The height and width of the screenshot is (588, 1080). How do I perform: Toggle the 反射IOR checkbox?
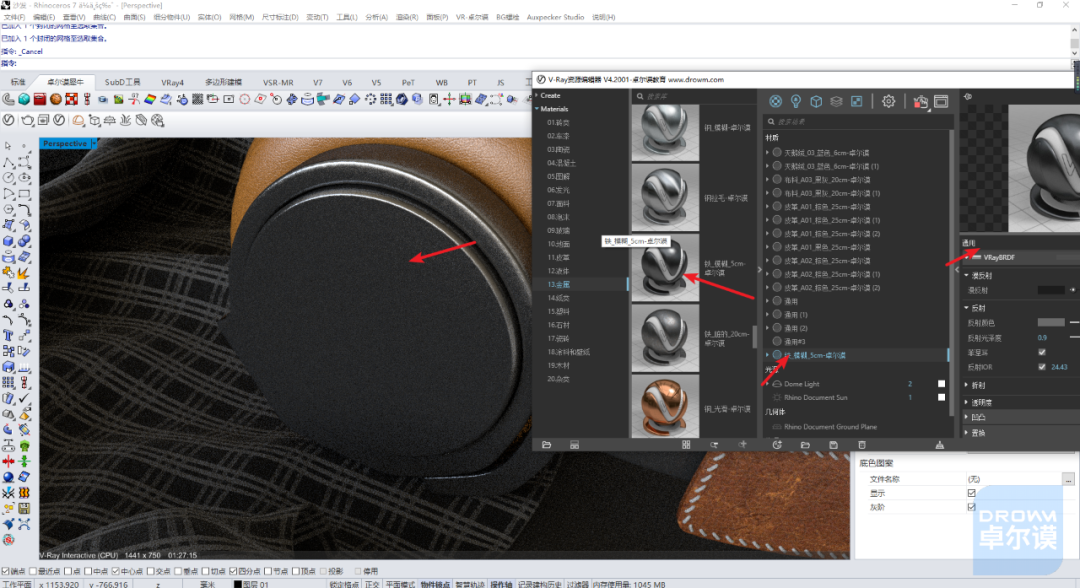pos(1041,367)
